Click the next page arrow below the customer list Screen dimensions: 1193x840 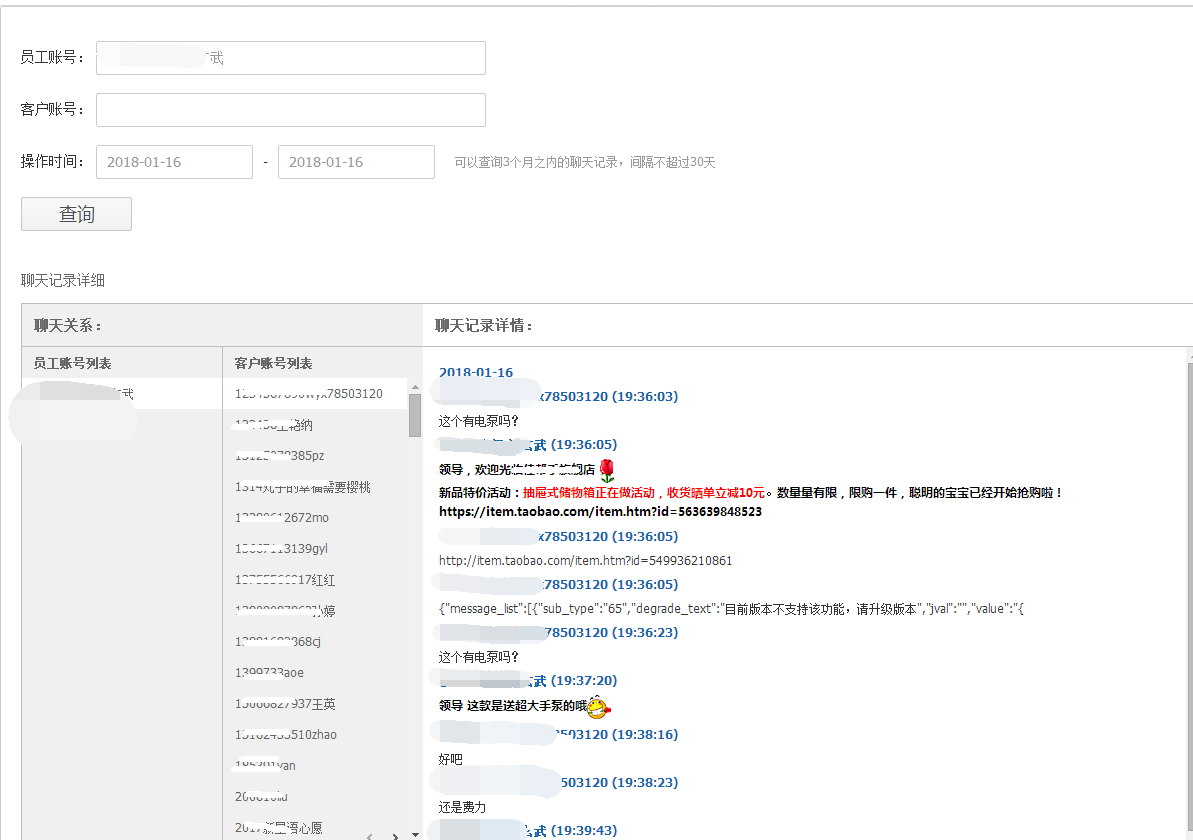point(394,835)
